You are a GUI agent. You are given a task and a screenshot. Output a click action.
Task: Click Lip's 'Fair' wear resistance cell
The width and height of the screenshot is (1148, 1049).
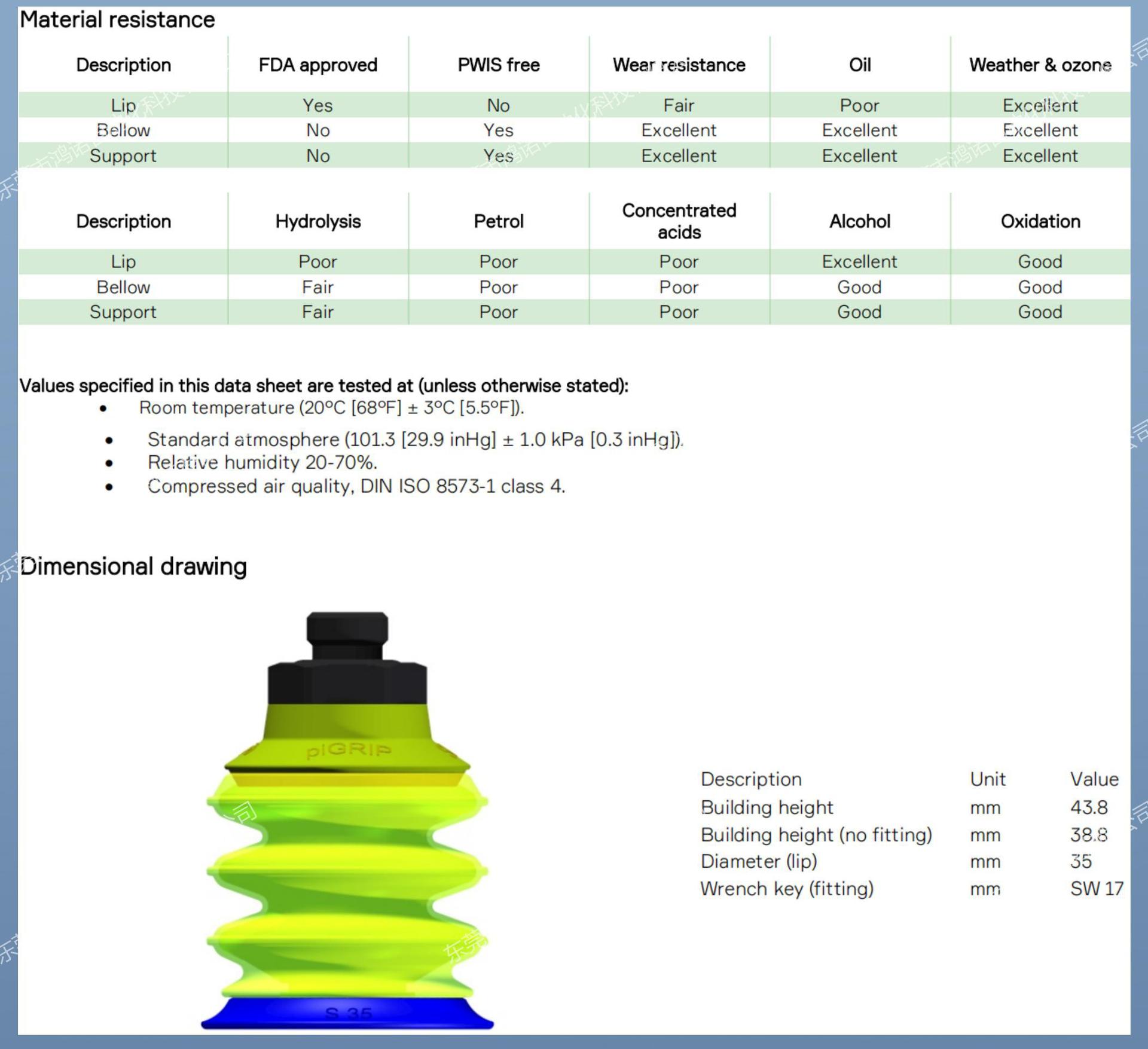[x=679, y=105]
